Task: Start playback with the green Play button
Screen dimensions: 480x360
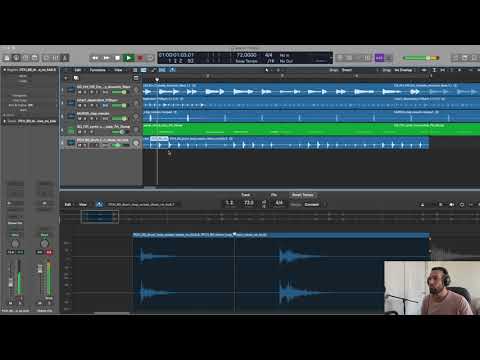Action: pyautogui.click(x=128, y=58)
